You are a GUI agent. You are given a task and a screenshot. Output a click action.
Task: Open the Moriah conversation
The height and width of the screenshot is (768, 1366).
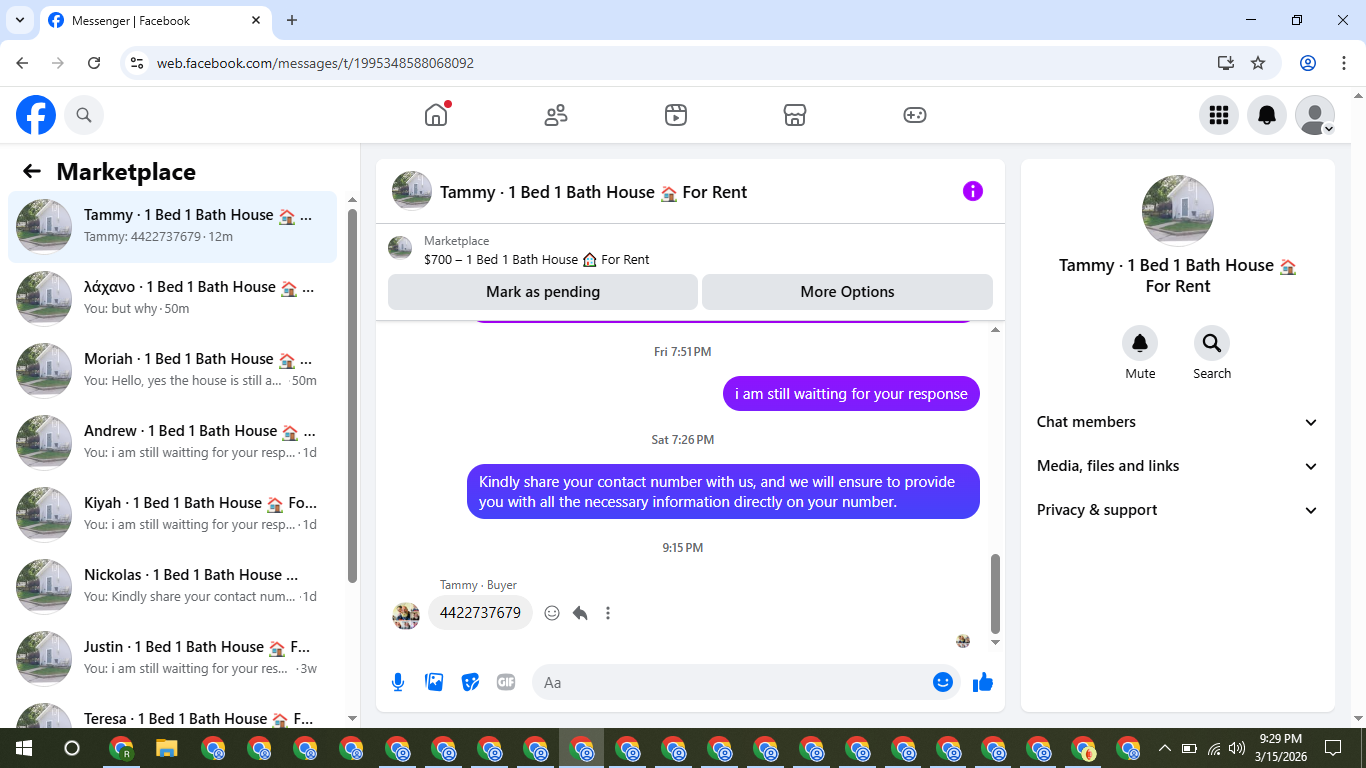coord(173,371)
